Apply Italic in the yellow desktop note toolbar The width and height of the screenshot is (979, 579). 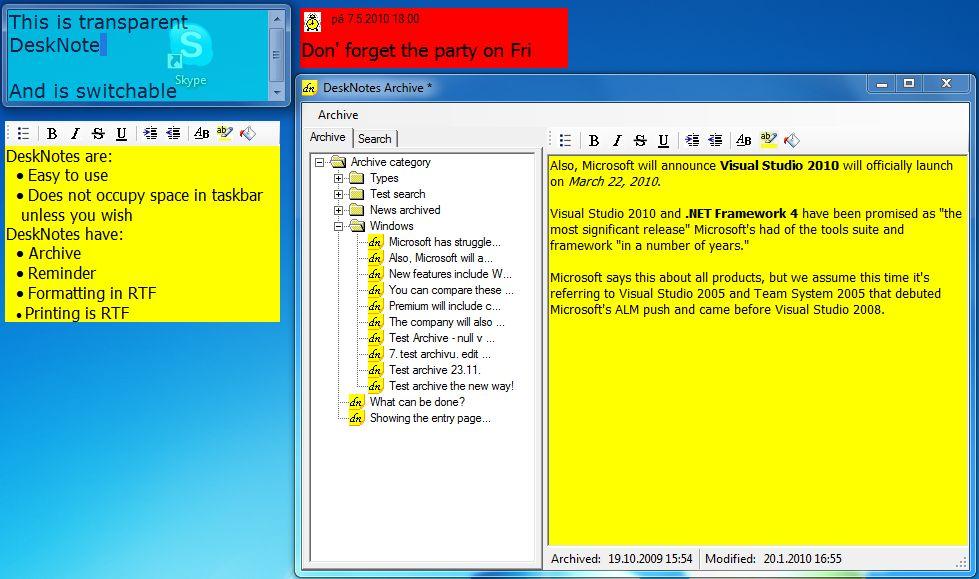coord(75,133)
